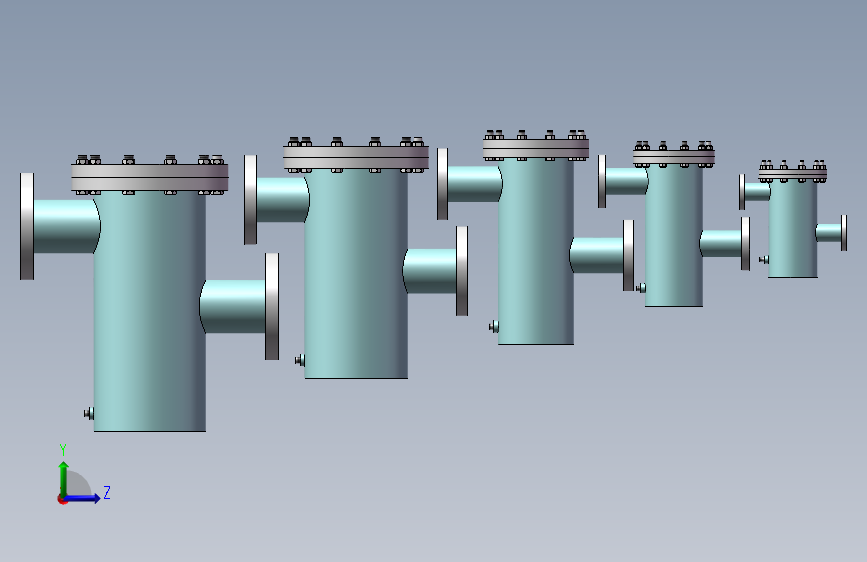Pick the top cover flange of the largest strainer
The image size is (867, 562).
point(150,177)
